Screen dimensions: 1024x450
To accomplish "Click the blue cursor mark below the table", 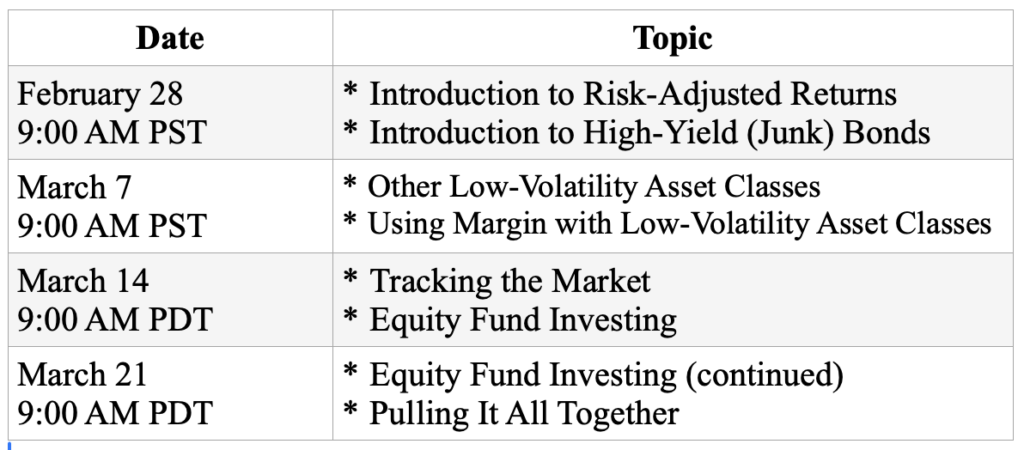I will pos(9,444).
